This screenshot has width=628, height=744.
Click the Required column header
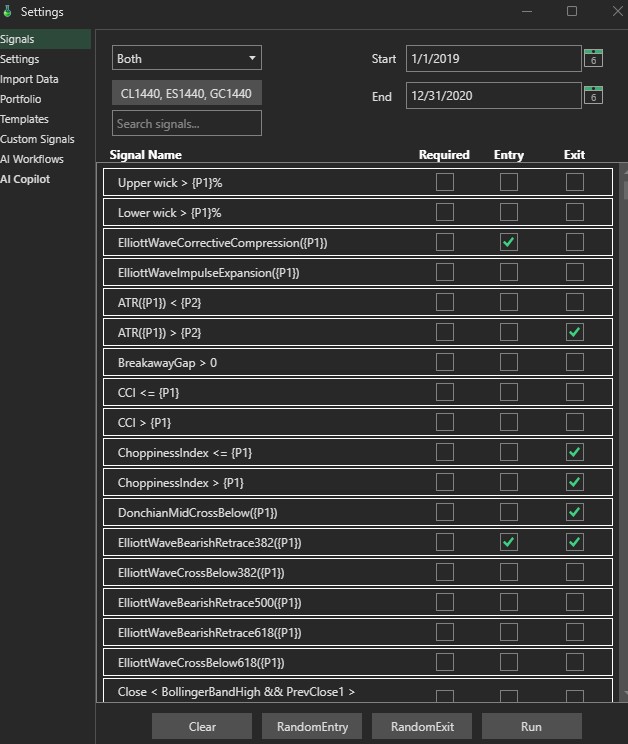coord(444,155)
